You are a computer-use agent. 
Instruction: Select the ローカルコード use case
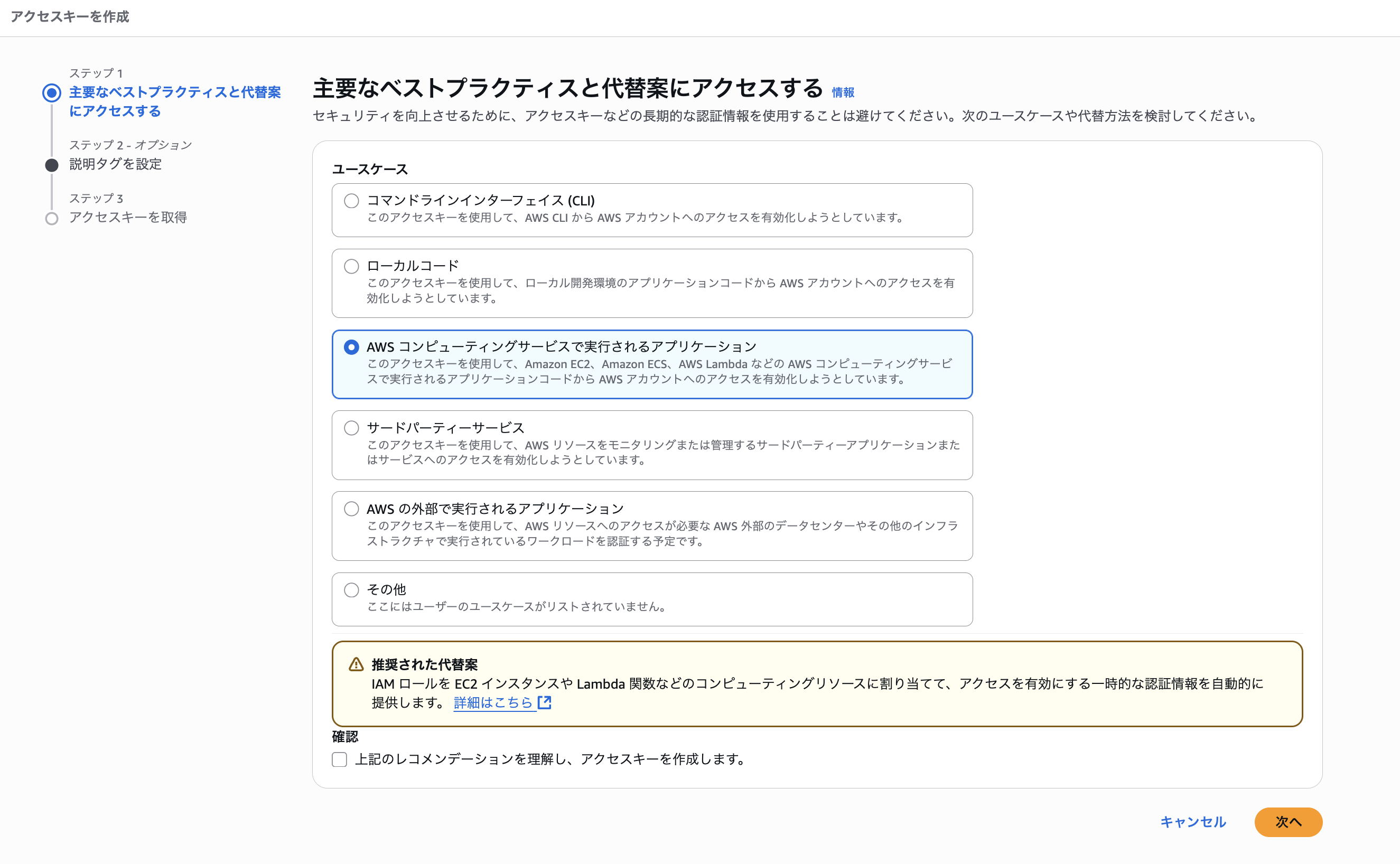click(351, 266)
